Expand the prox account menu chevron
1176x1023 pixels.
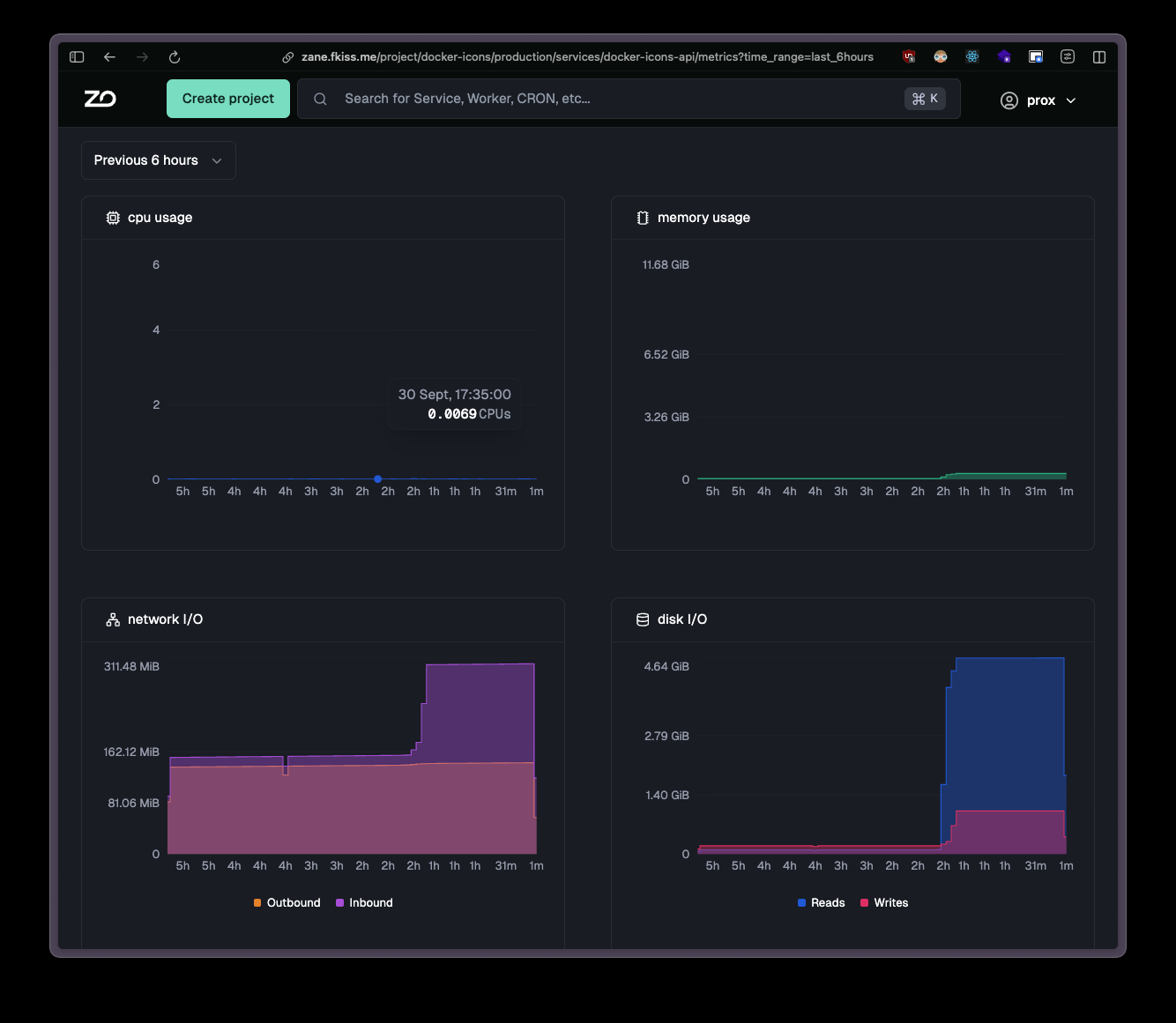pyautogui.click(x=1071, y=100)
